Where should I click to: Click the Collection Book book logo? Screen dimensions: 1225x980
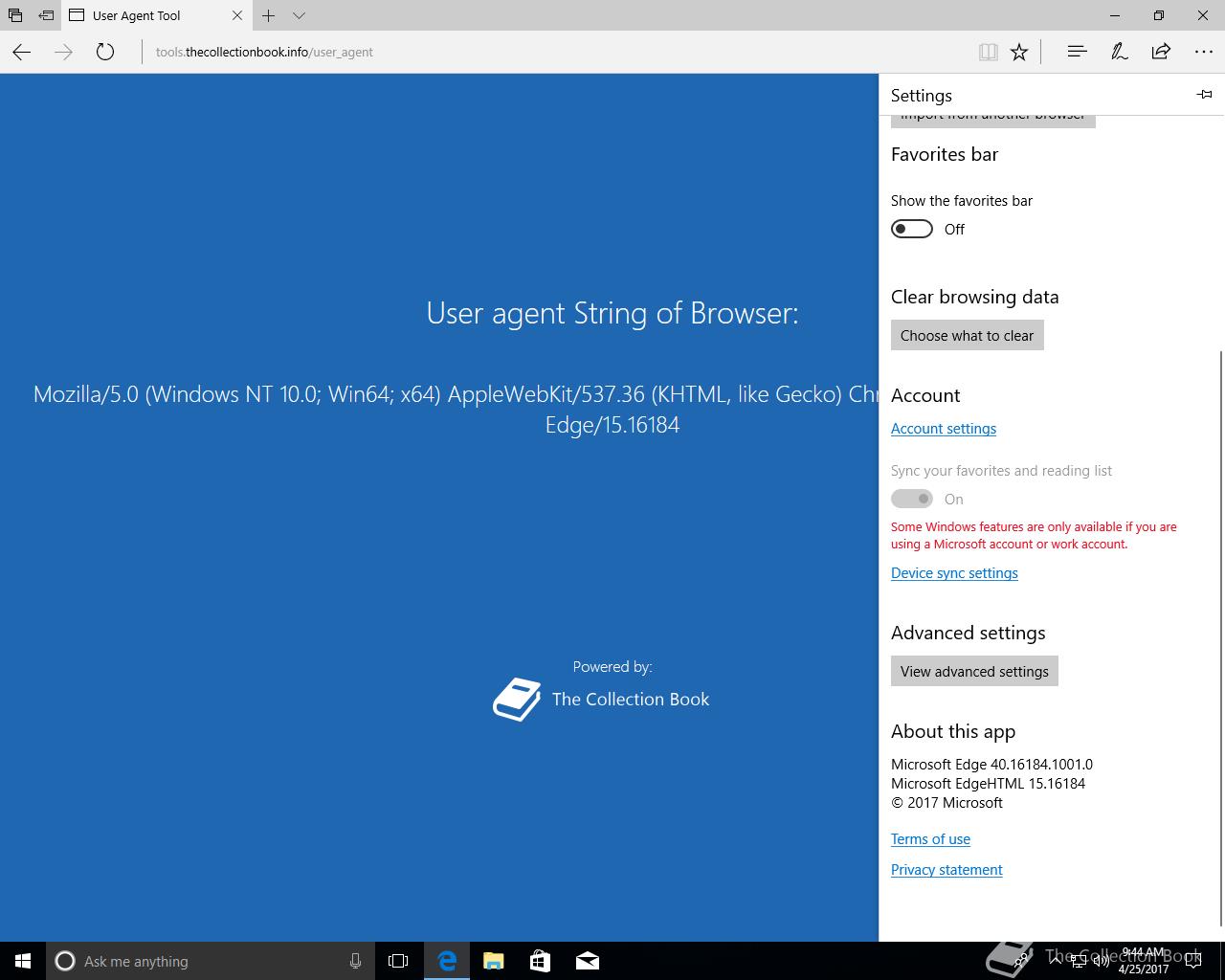click(517, 700)
